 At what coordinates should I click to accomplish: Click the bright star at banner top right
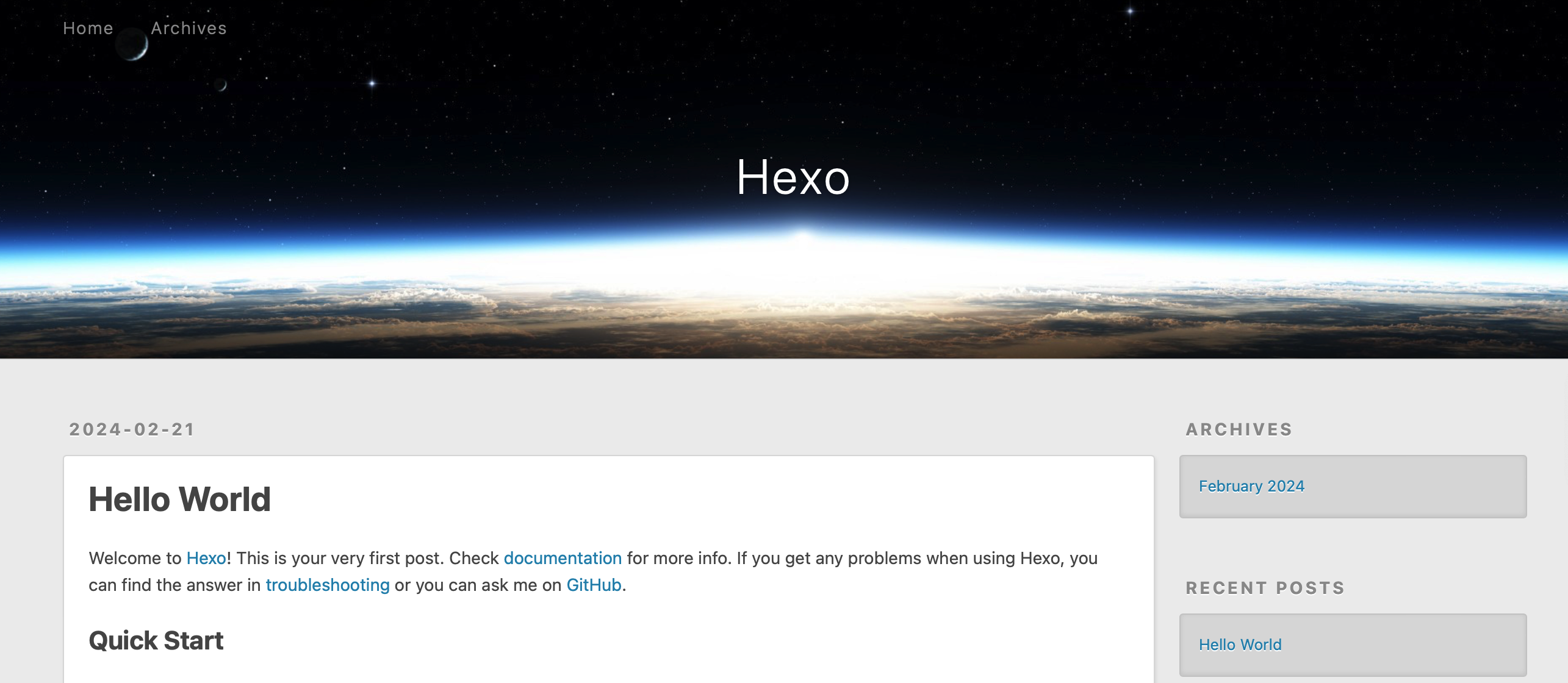point(1130,11)
